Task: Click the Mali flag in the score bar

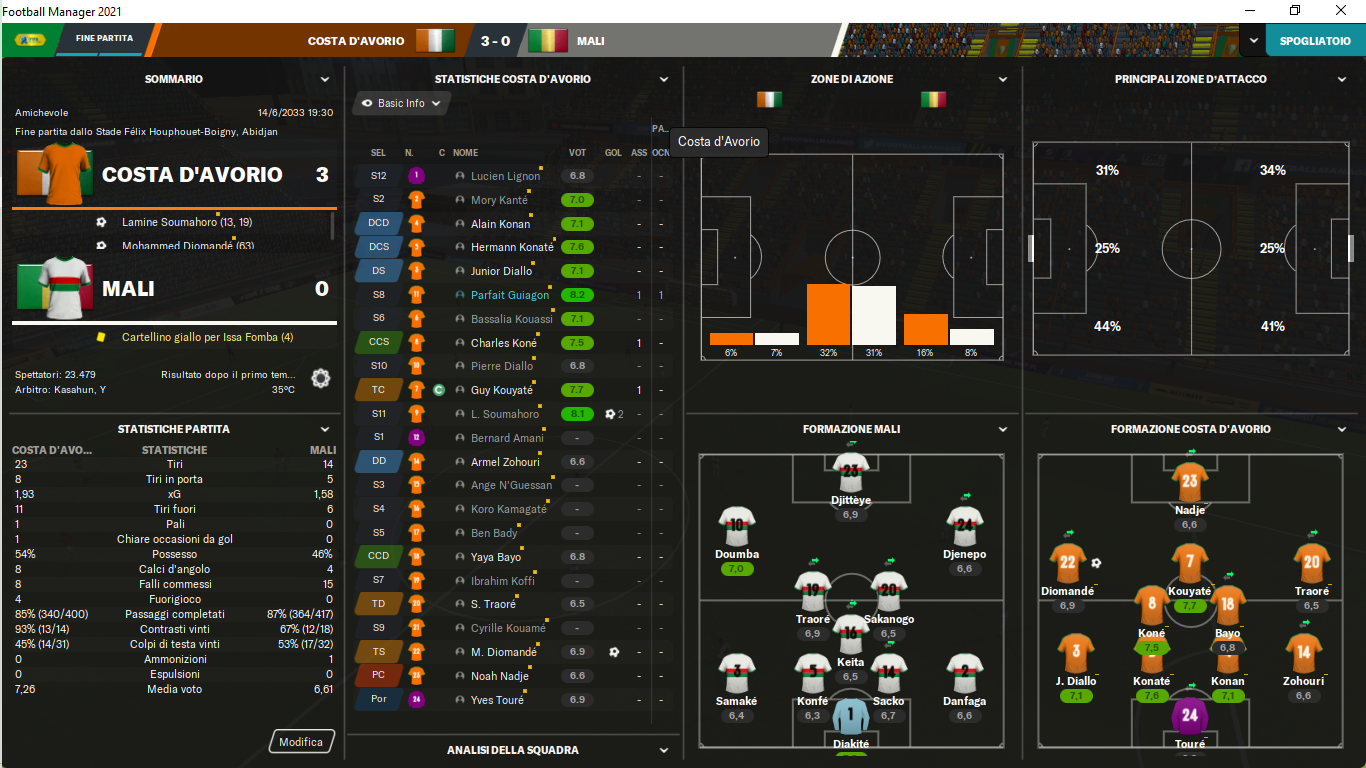Action: click(x=547, y=41)
